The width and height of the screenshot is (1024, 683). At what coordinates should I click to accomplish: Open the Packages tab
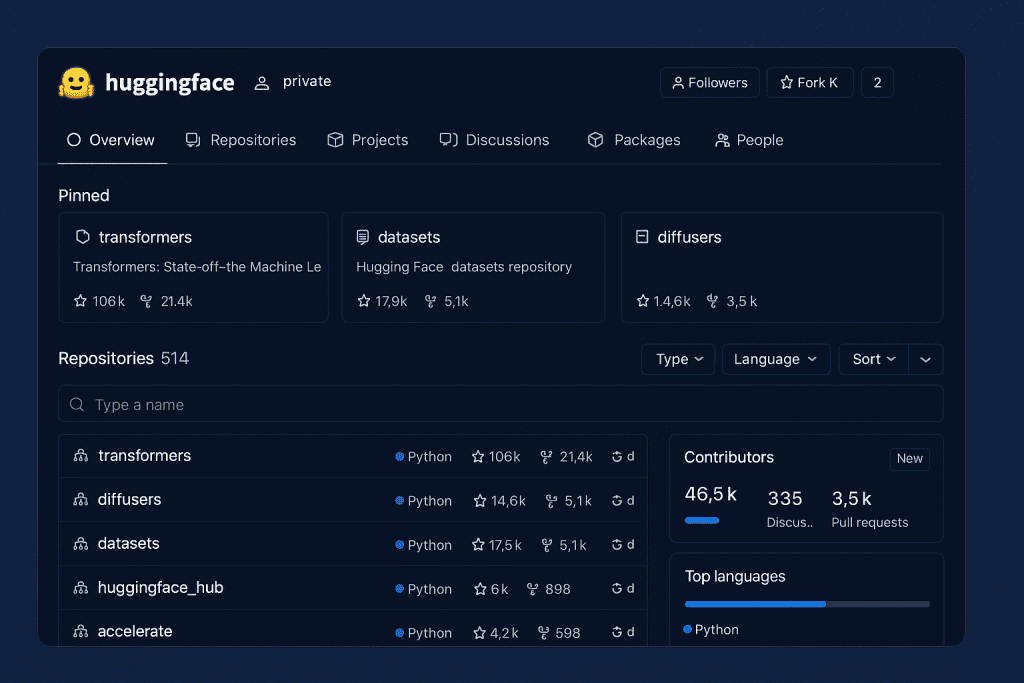[634, 140]
